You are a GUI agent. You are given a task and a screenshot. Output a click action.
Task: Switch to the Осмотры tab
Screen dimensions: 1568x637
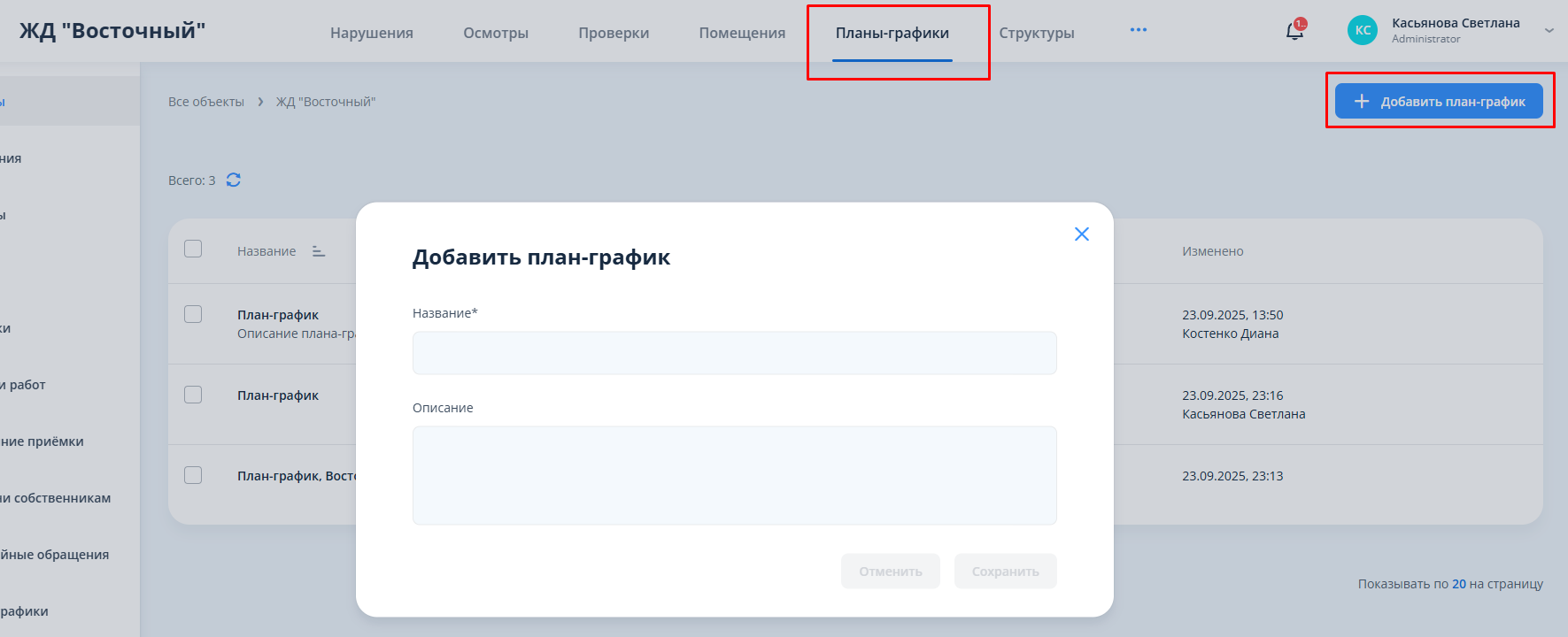point(496,33)
